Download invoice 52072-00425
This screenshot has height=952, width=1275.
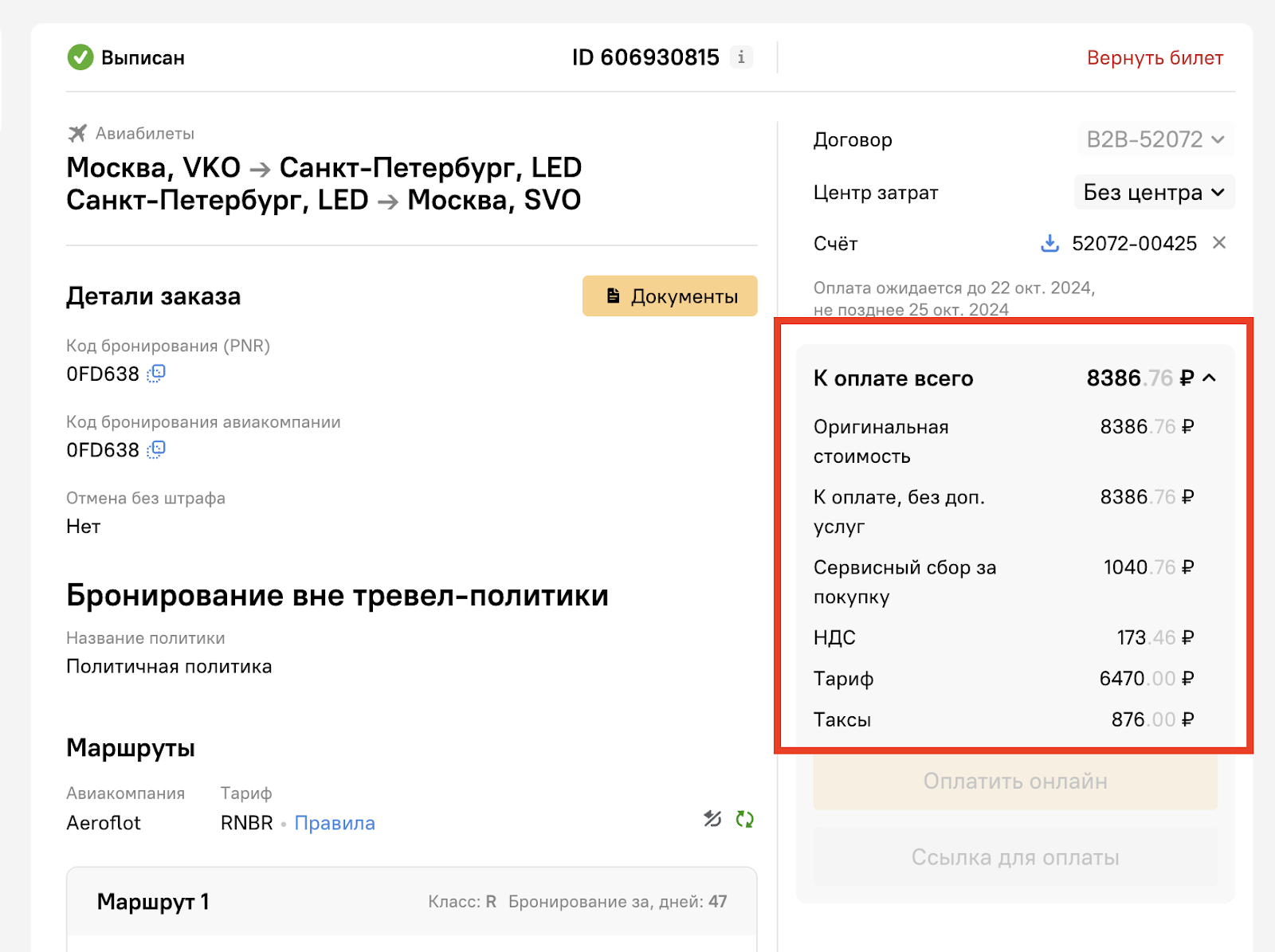[1050, 243]
